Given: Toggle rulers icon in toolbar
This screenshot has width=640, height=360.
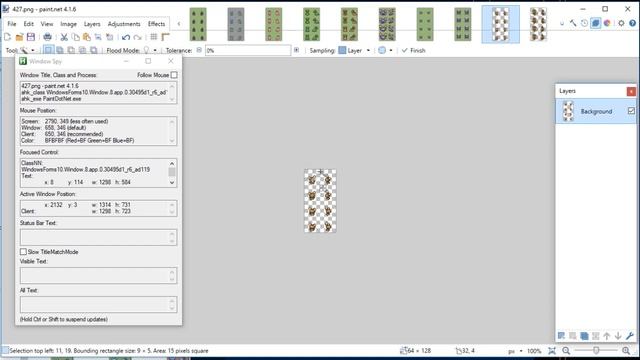Looking at the screenshot, I should tap(165, 37).
